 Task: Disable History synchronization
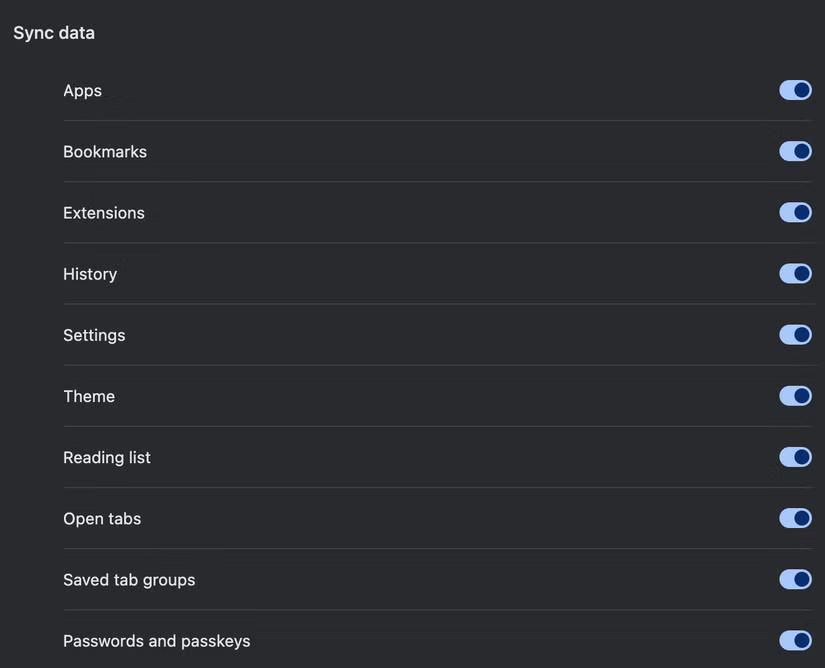795,272
